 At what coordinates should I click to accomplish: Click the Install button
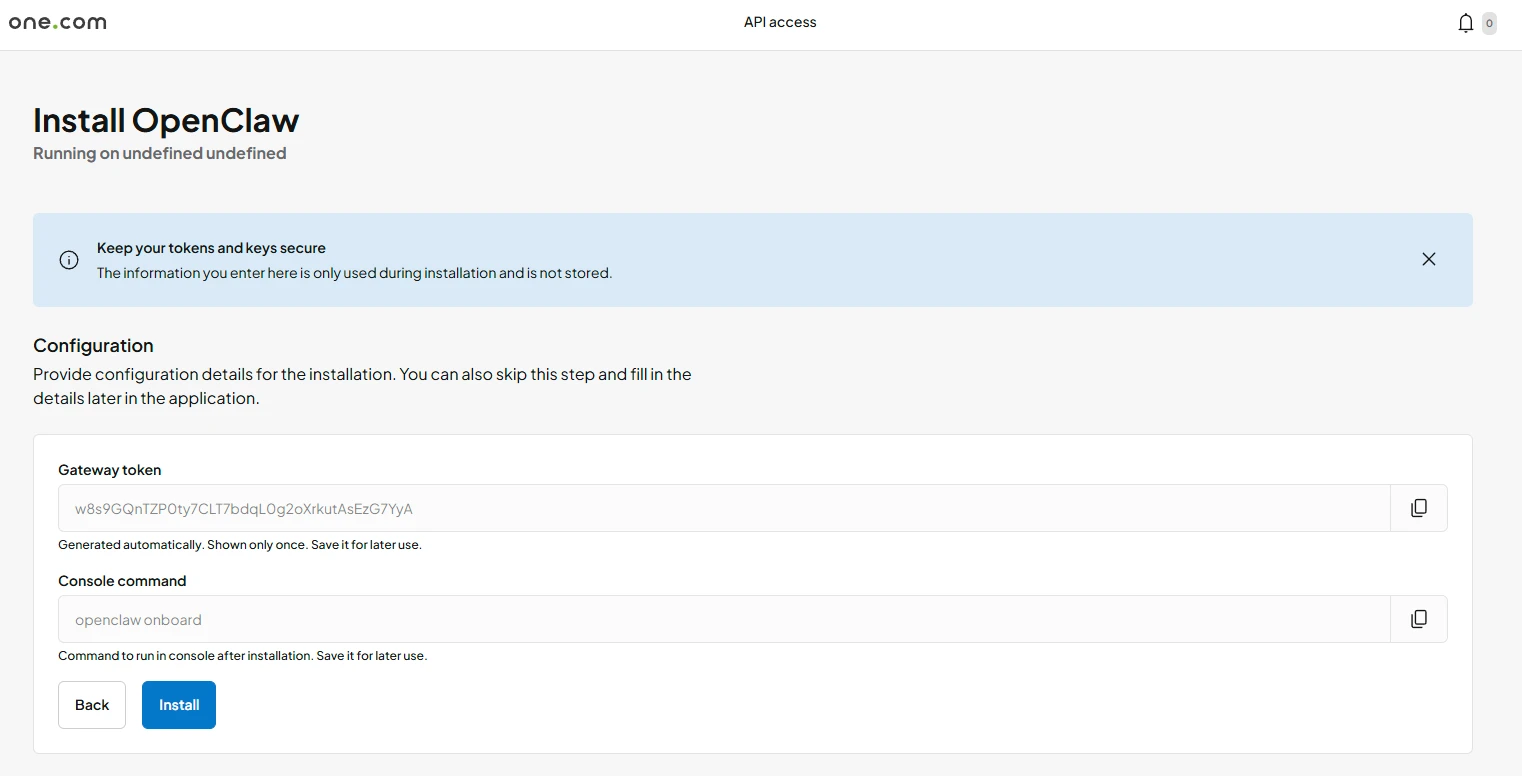click(x=179, y=705)
